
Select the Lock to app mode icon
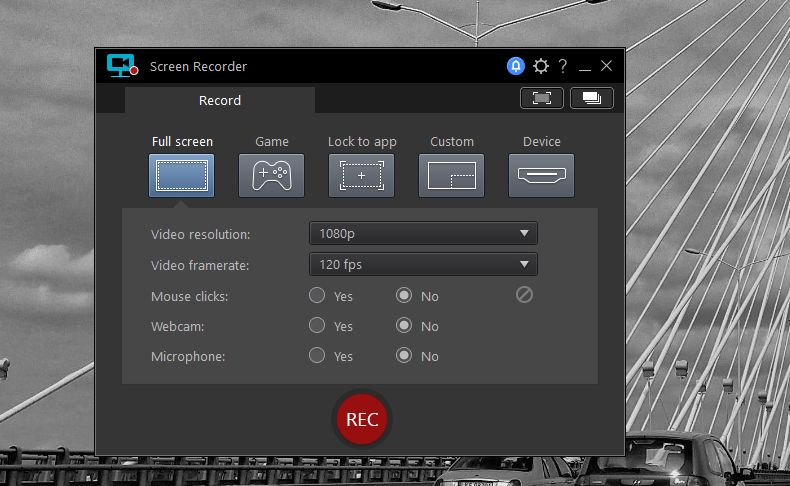click(x=361, y=175)
